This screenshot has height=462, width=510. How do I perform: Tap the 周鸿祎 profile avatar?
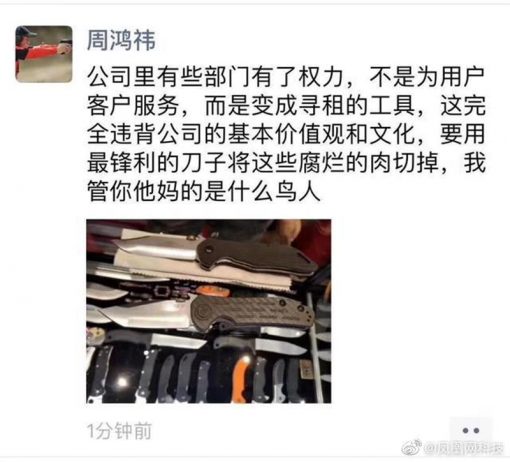[x=44, y=54]
